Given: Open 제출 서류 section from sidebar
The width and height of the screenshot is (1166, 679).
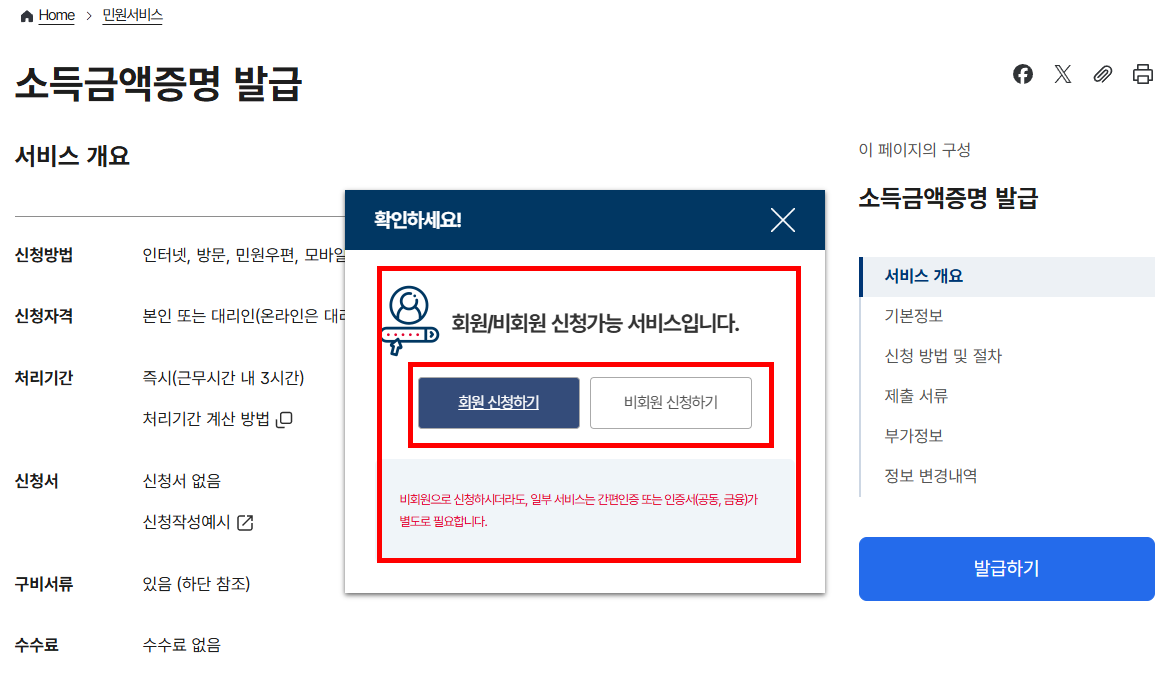Looking at the screenshot, I should tap(916, 396).
